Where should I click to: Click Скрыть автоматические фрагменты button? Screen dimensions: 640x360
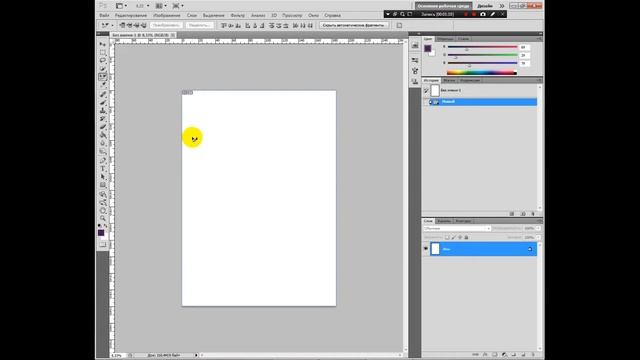coord(353,25)
